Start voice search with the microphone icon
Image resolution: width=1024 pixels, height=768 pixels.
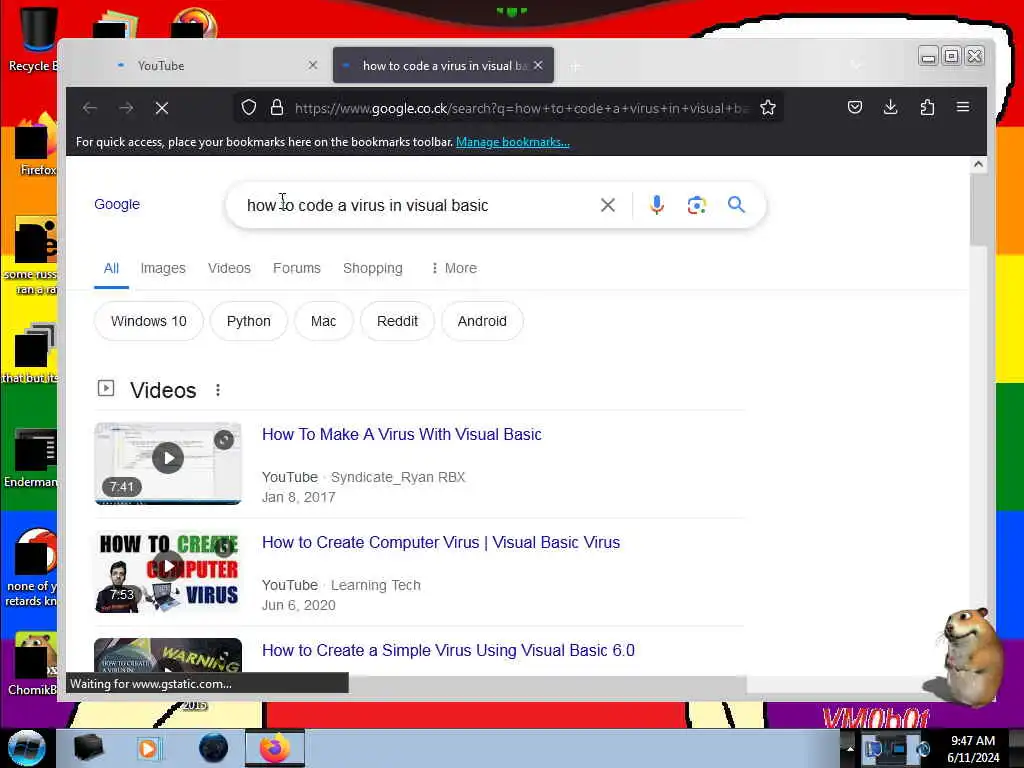pos(656,205)
